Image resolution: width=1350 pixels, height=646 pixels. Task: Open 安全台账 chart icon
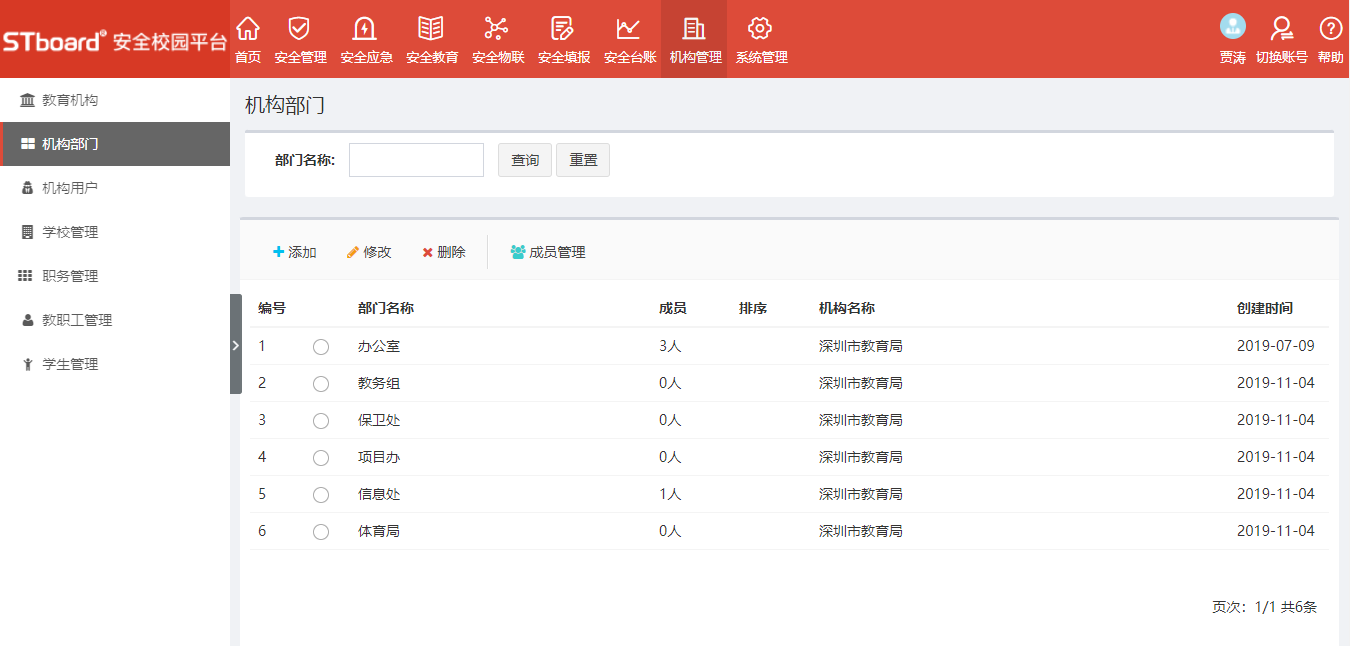629,28
